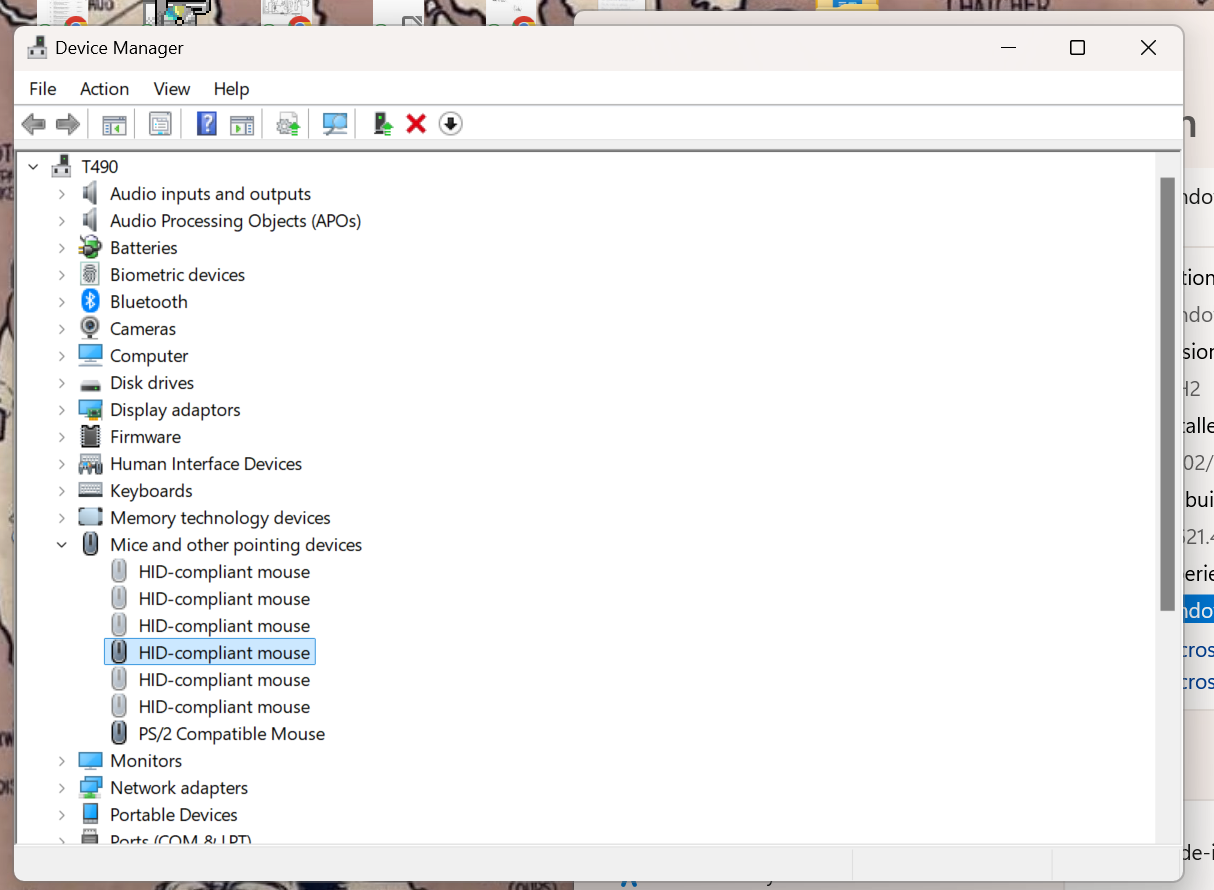Select the Audio inputs and outputs label
Screen dimensions: 1214x890
tap(210, 193)
